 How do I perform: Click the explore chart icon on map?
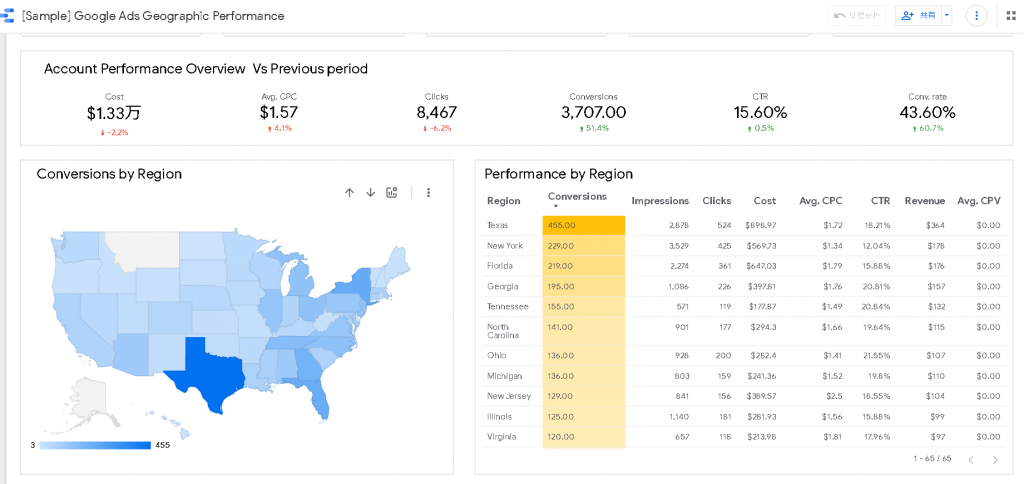[x=392, y=192]
